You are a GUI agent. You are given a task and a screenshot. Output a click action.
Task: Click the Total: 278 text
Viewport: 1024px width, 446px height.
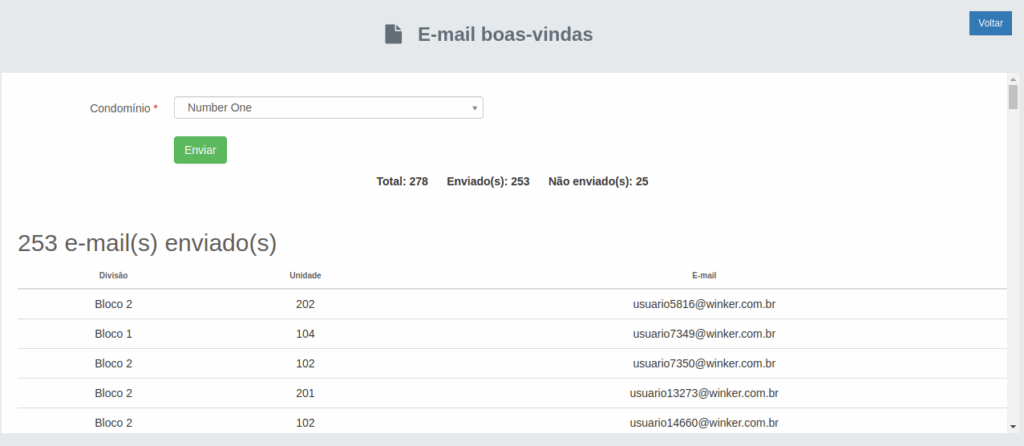pos(402,182)
